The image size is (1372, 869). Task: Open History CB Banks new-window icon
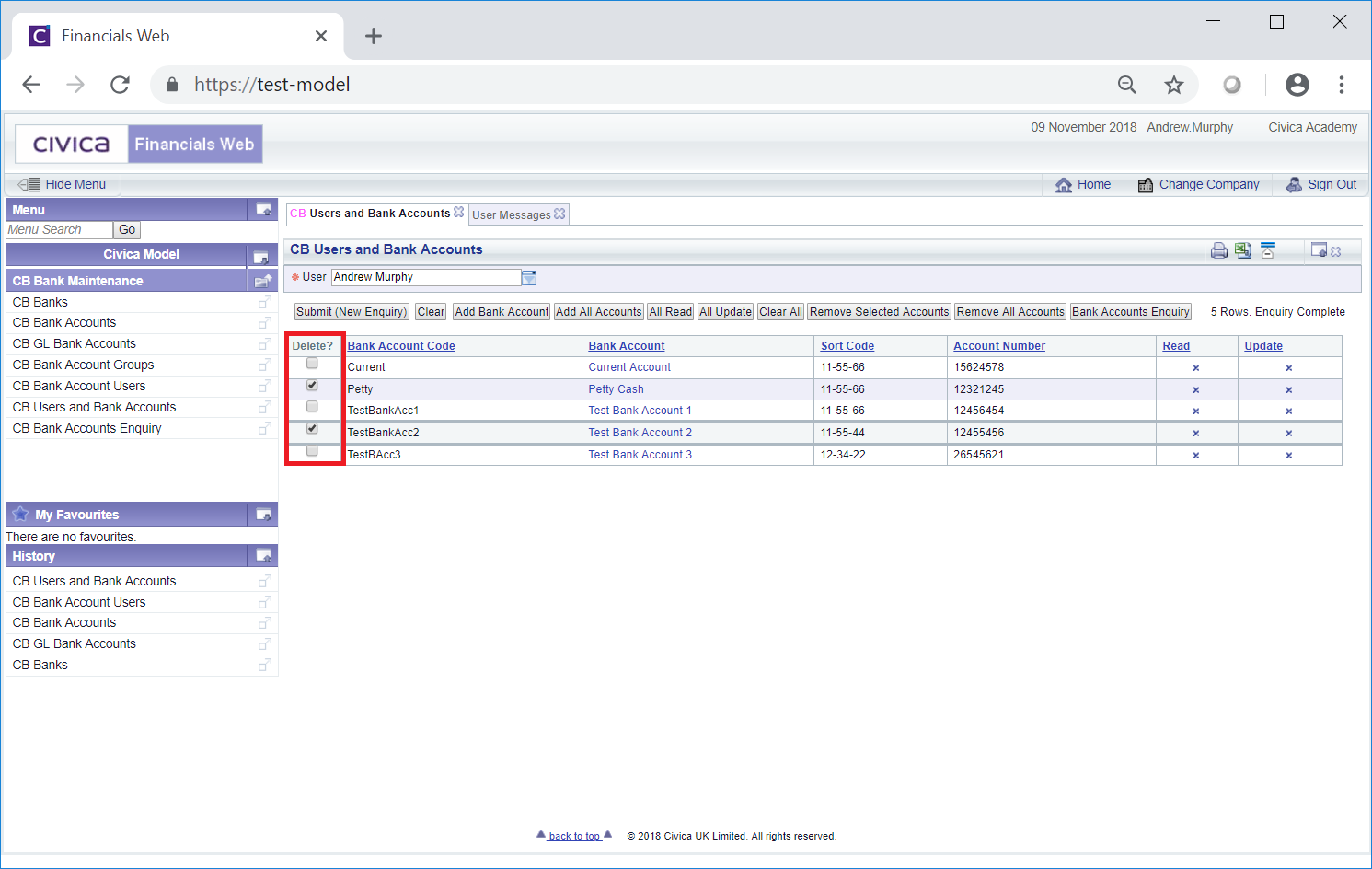tap(265, 665)
